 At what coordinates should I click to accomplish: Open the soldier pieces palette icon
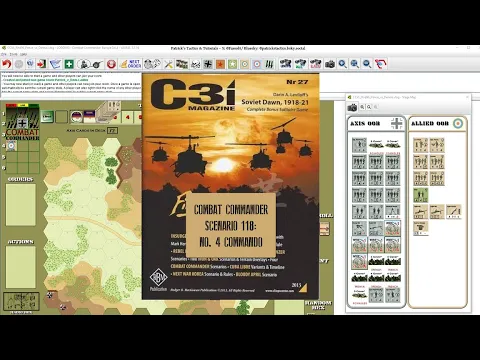point(83,64)
